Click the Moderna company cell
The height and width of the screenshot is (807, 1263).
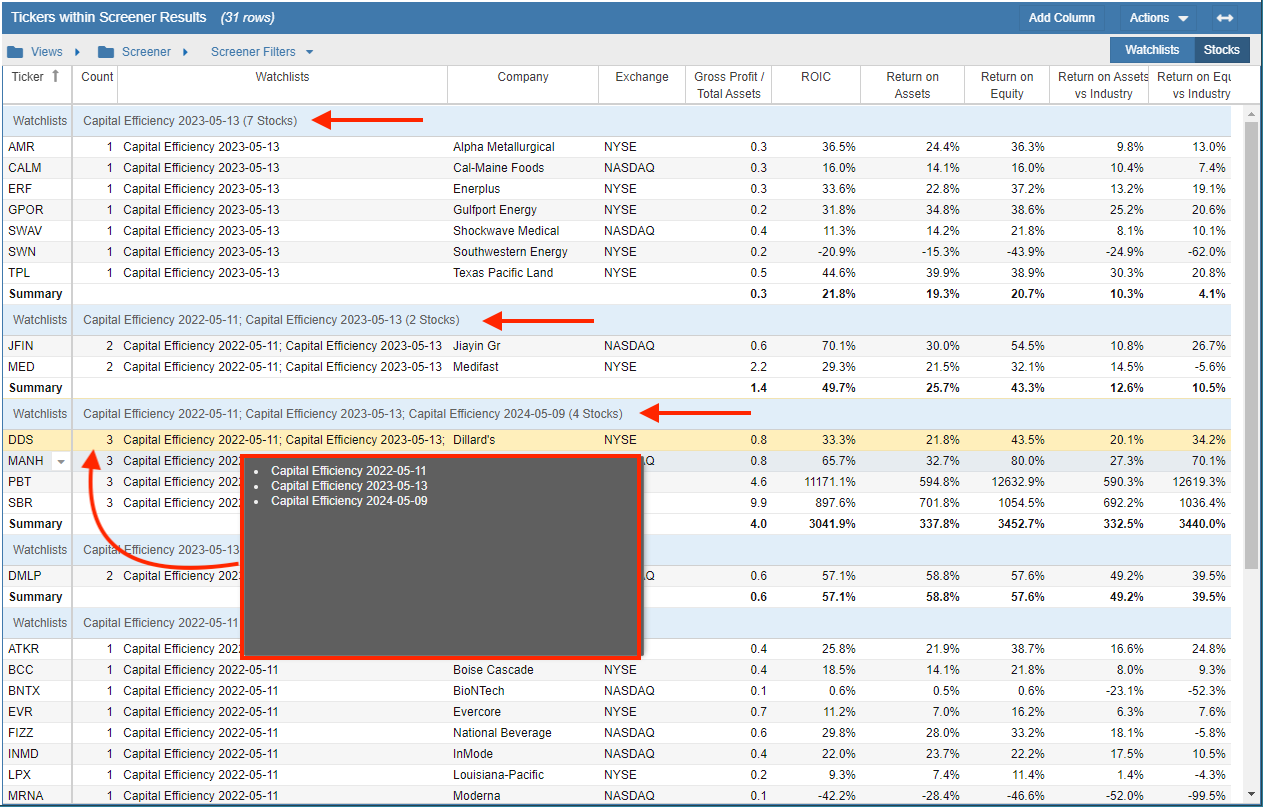[523, 796]
